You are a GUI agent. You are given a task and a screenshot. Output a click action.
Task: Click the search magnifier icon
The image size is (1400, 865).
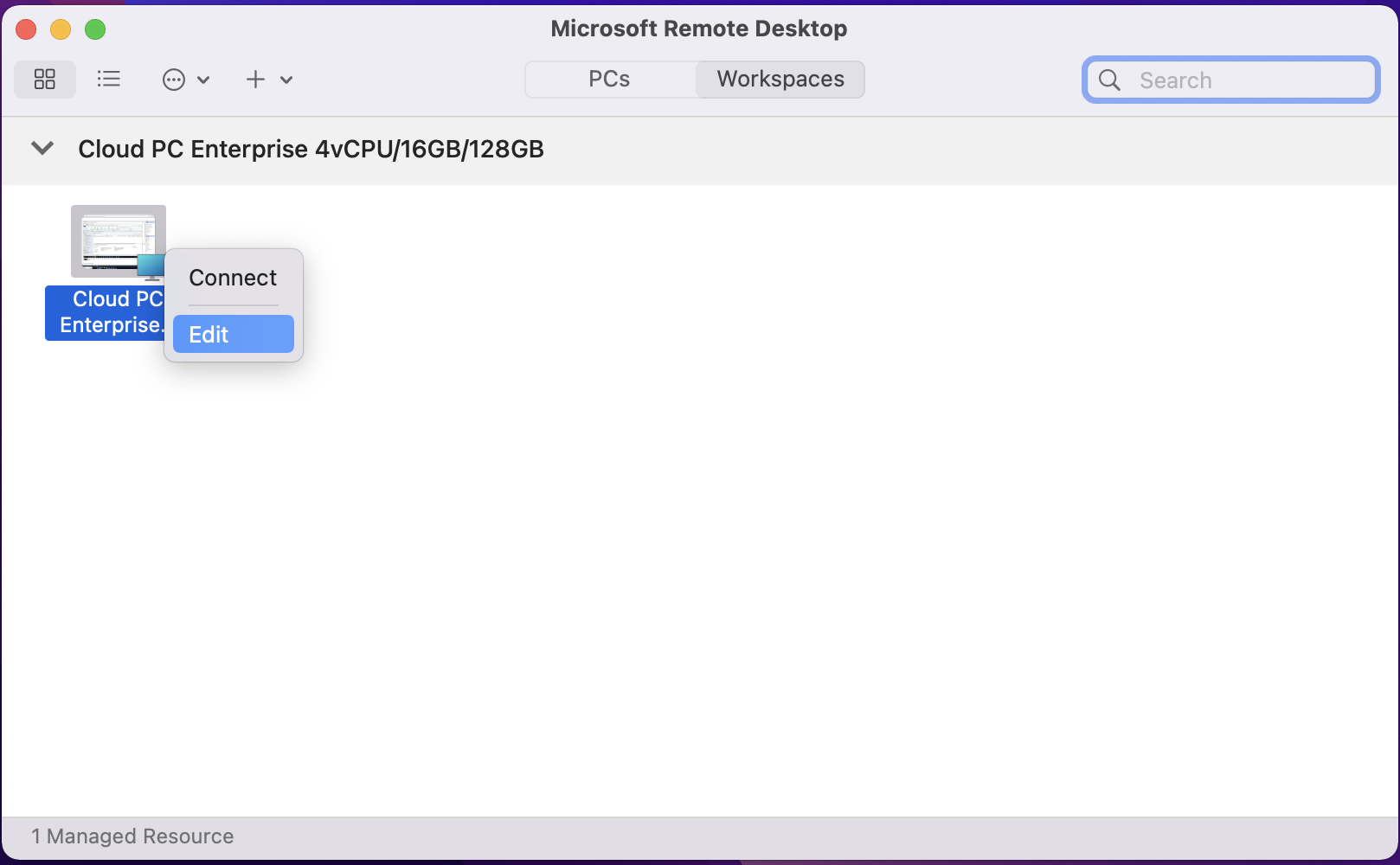pyautogui.click(x=1109, y=80)
